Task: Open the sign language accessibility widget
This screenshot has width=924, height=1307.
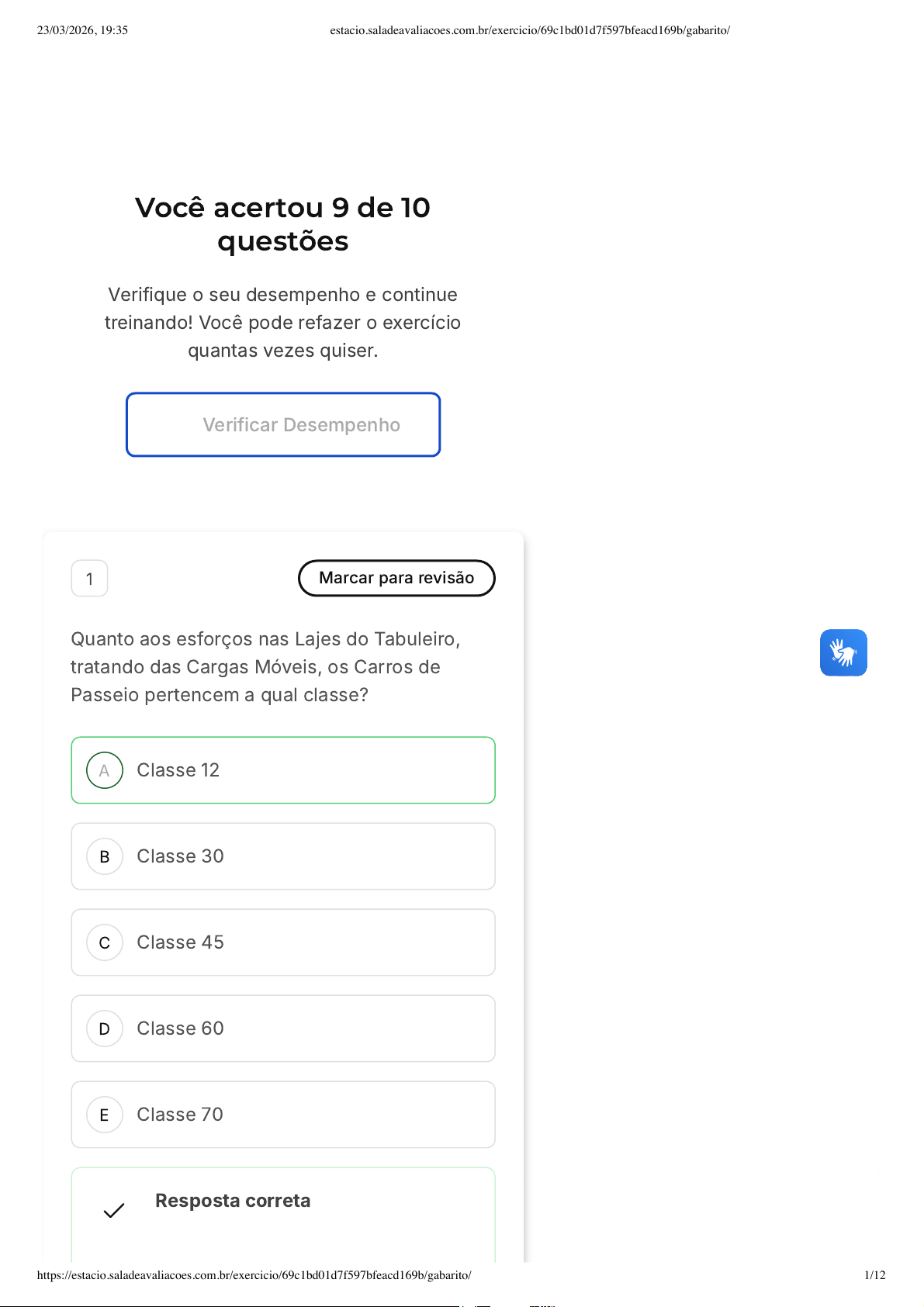Action: (843, 652)
